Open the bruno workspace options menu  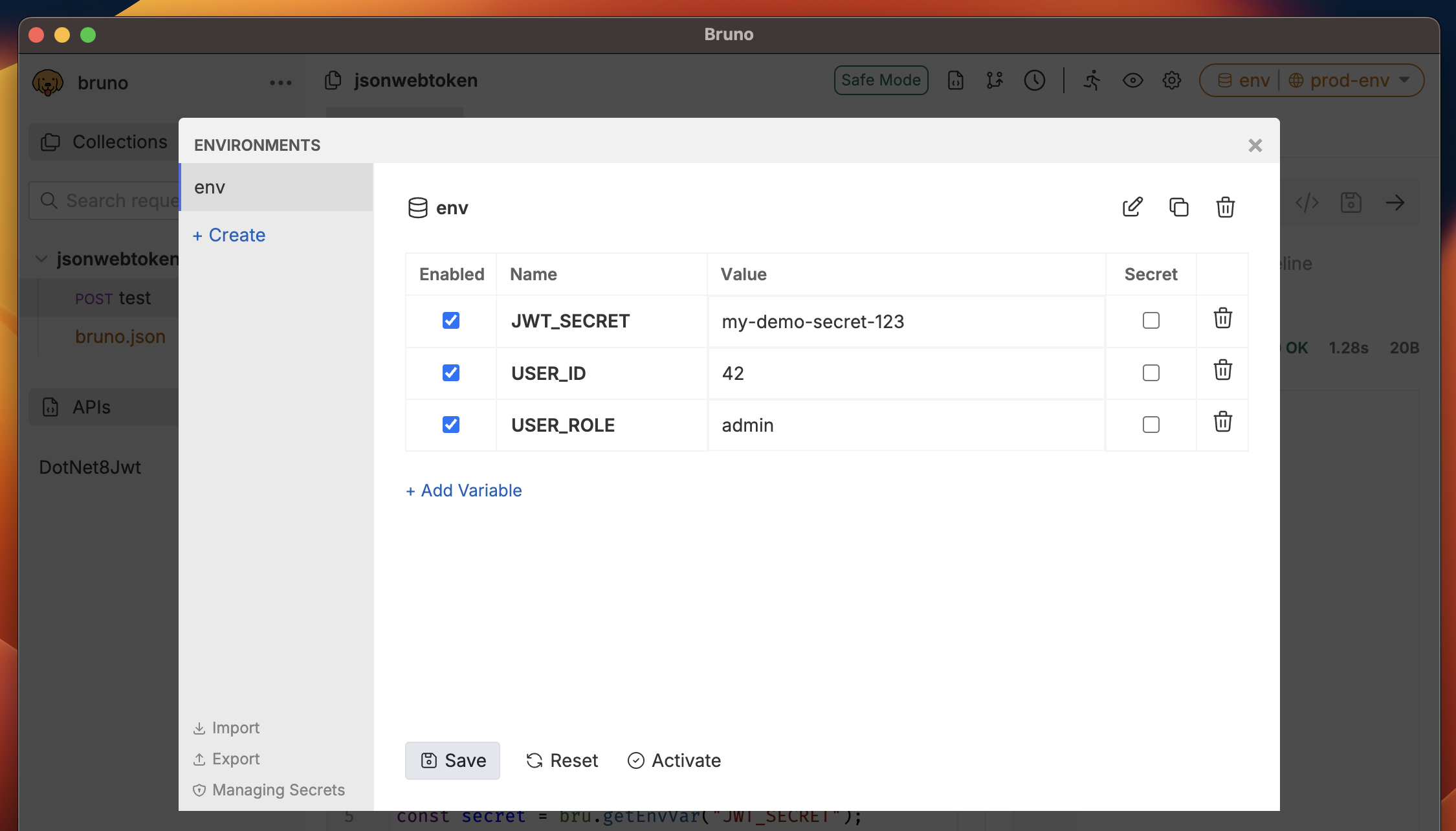pyautogui.click(x=280, y=82)
